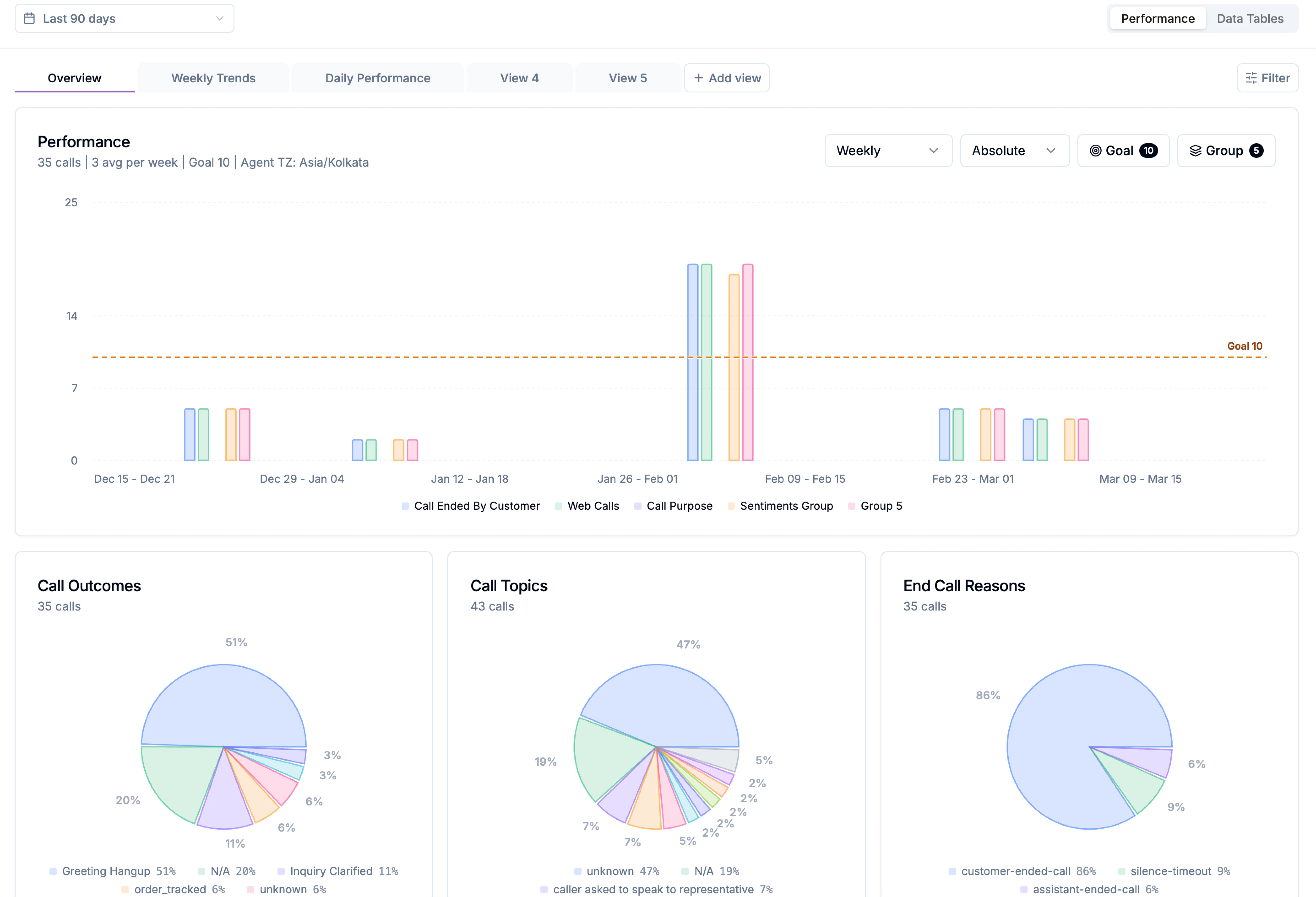This screenshot has width=1316, height=897.
Task: Click the Sentiments Group legend marker
Action: click(x=731, y=506)
